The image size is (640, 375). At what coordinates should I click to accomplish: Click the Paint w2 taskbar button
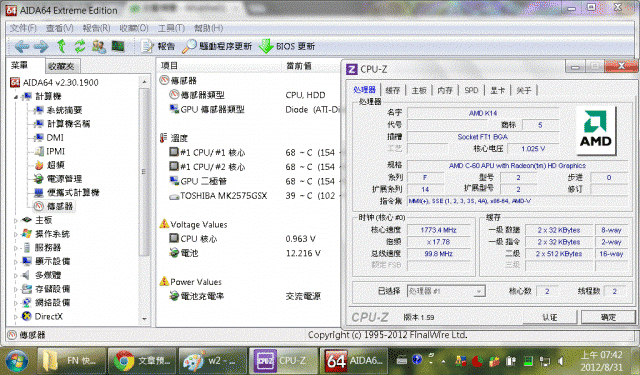[213, 361]
